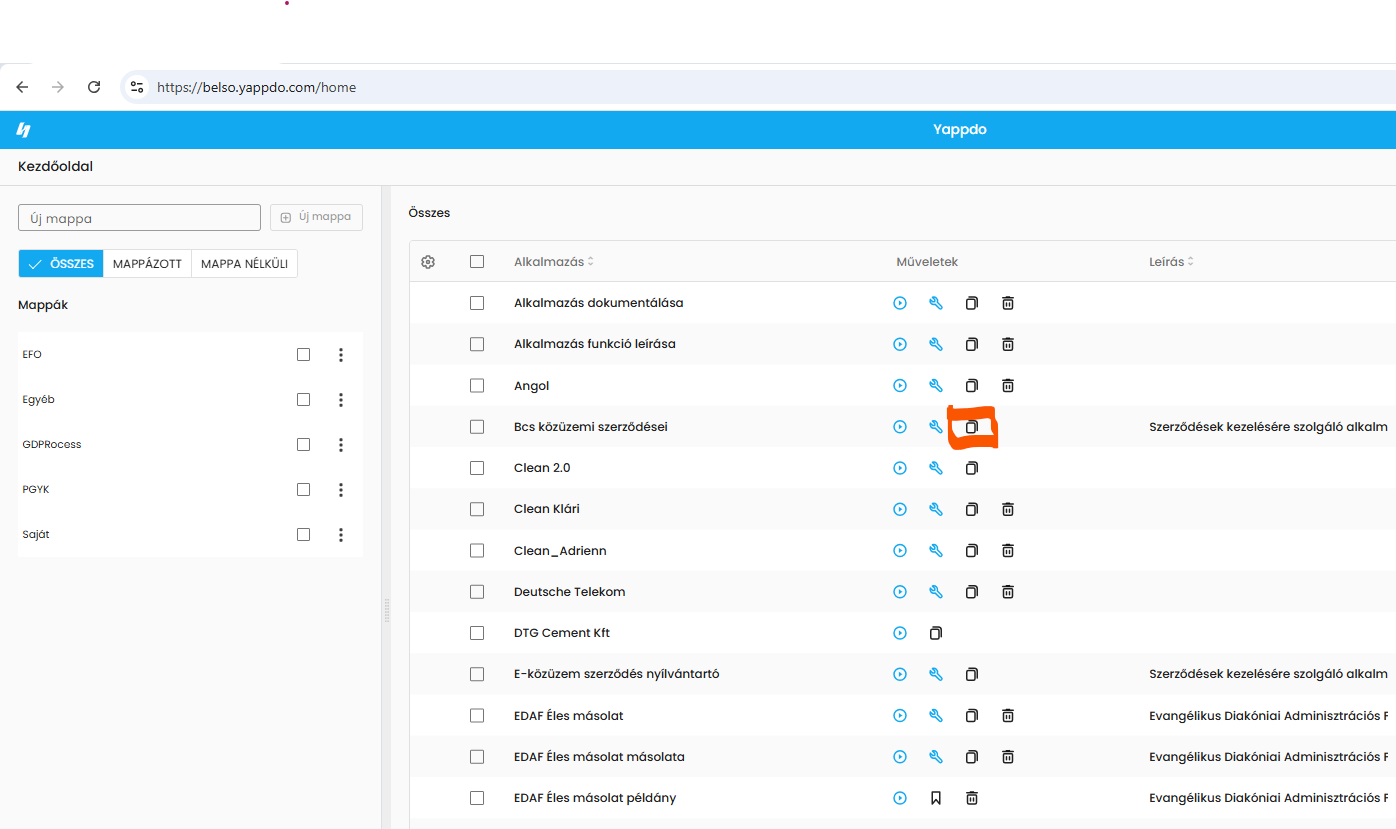Run the Alkalmazás dokumentálása application
Viewport: 1396px width, 829px height.
[900, 303]
